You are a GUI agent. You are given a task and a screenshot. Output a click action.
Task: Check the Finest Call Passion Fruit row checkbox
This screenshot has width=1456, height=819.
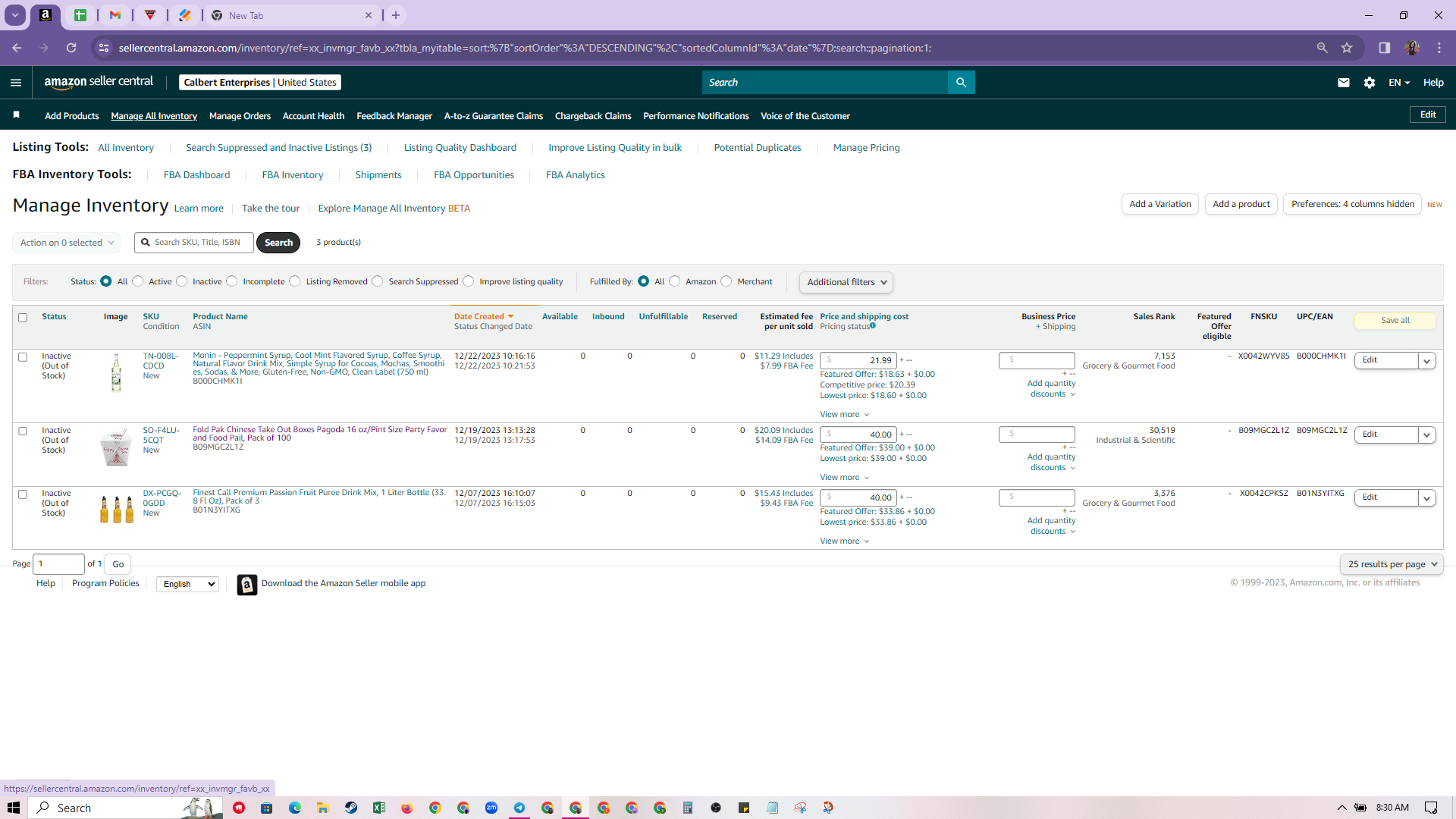click(23, 494)
